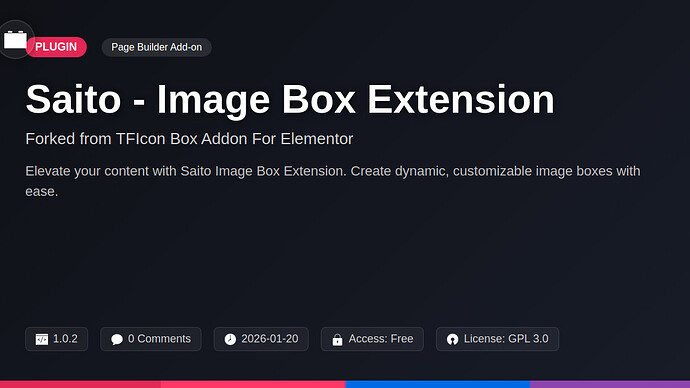Click the License: GPL 3.0 label
This screenshot has height=388, width=690.
click(x=506, y=339)
